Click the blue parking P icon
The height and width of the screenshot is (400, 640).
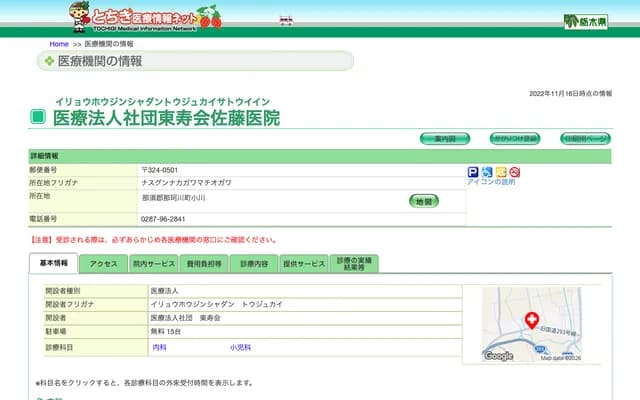click(x=473, y=172)
